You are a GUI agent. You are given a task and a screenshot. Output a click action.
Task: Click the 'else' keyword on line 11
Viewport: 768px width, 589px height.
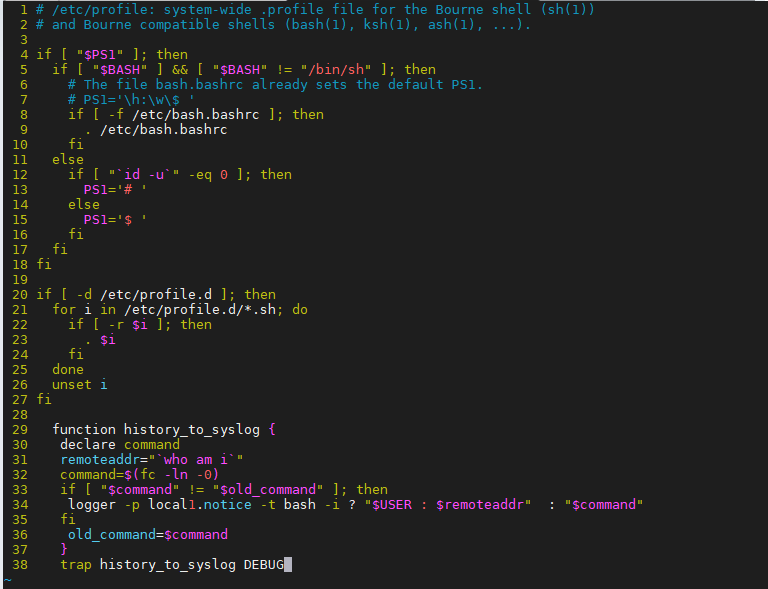tap(68, 160)
